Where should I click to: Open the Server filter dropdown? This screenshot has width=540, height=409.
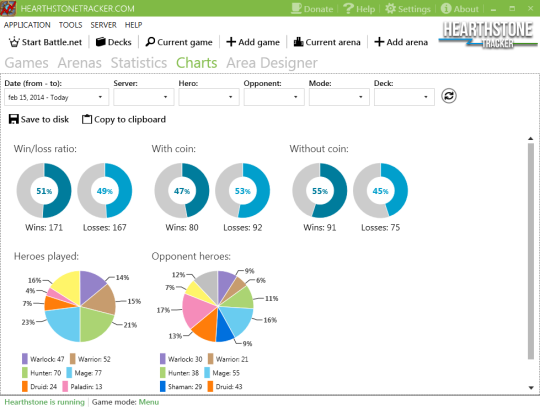[x=144, y=97]
